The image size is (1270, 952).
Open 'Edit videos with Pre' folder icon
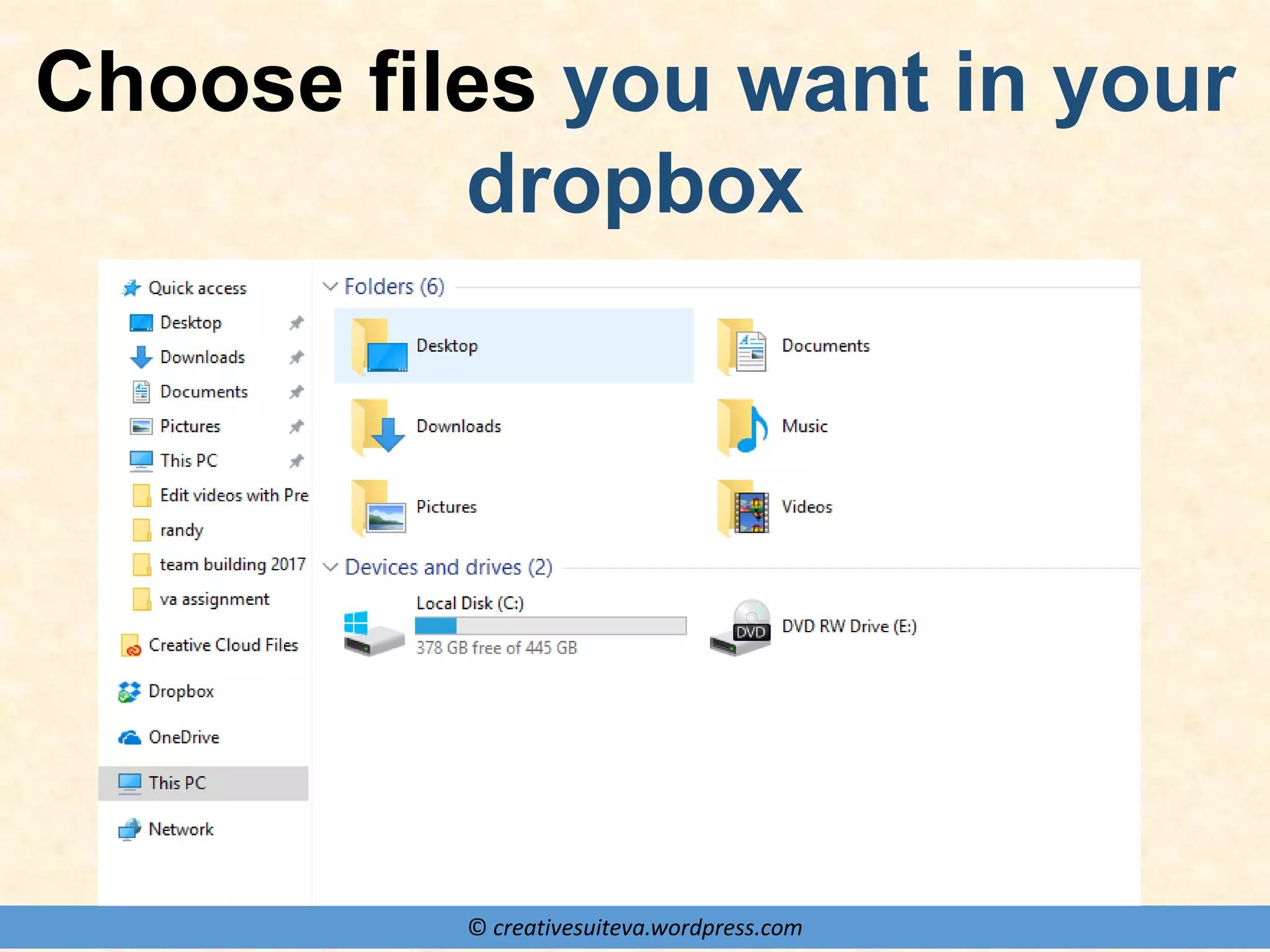pos(141,495)
